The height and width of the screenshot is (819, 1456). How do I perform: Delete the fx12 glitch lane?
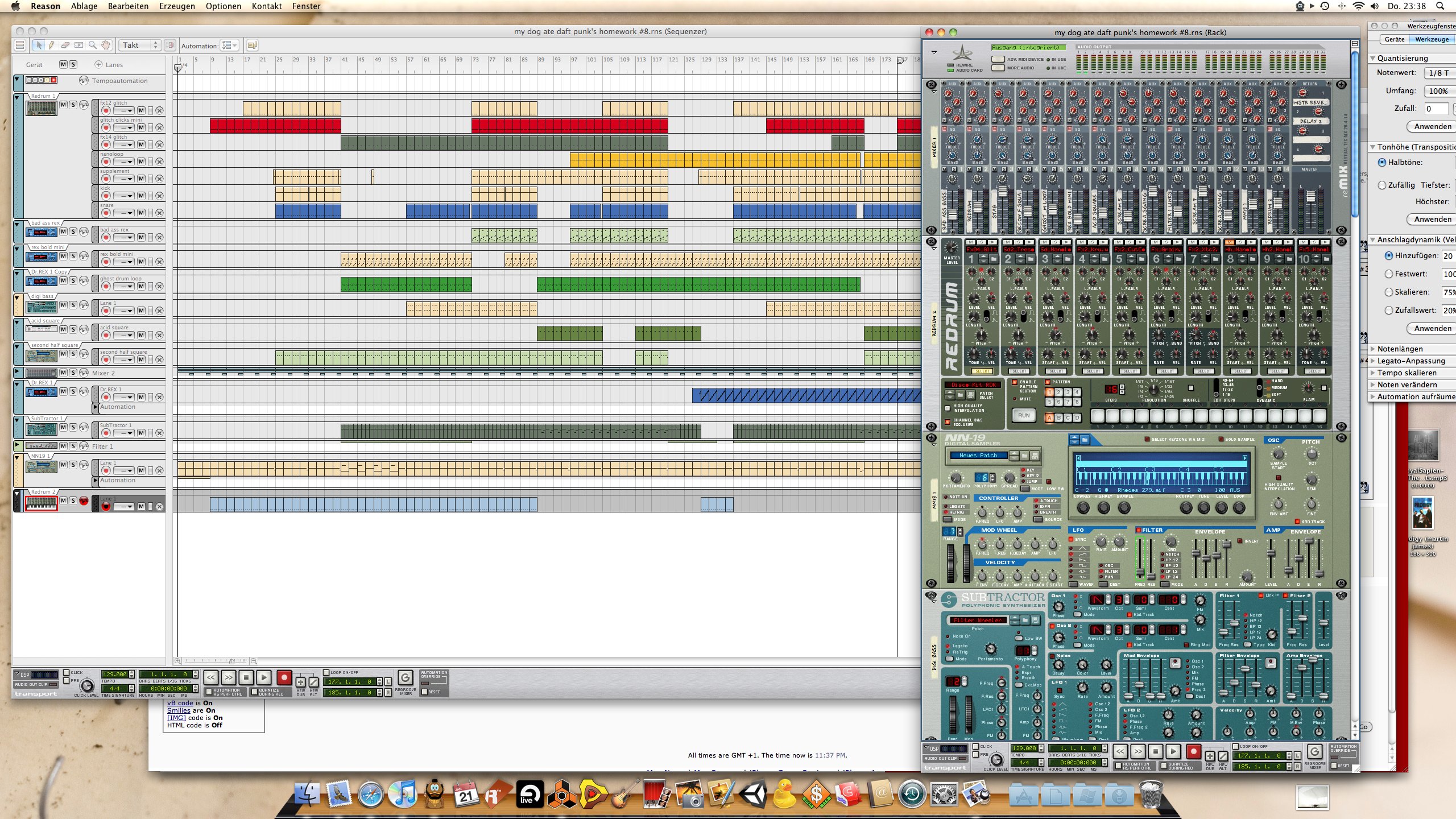pos(160,110)
